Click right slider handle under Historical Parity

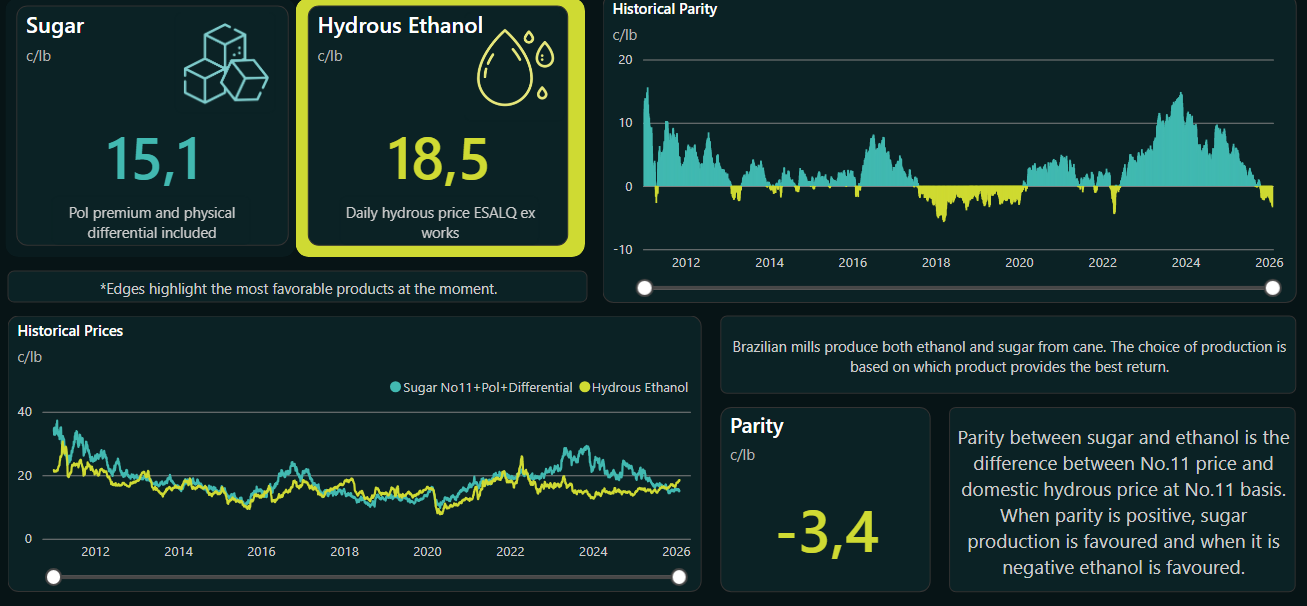(1273, 288)
